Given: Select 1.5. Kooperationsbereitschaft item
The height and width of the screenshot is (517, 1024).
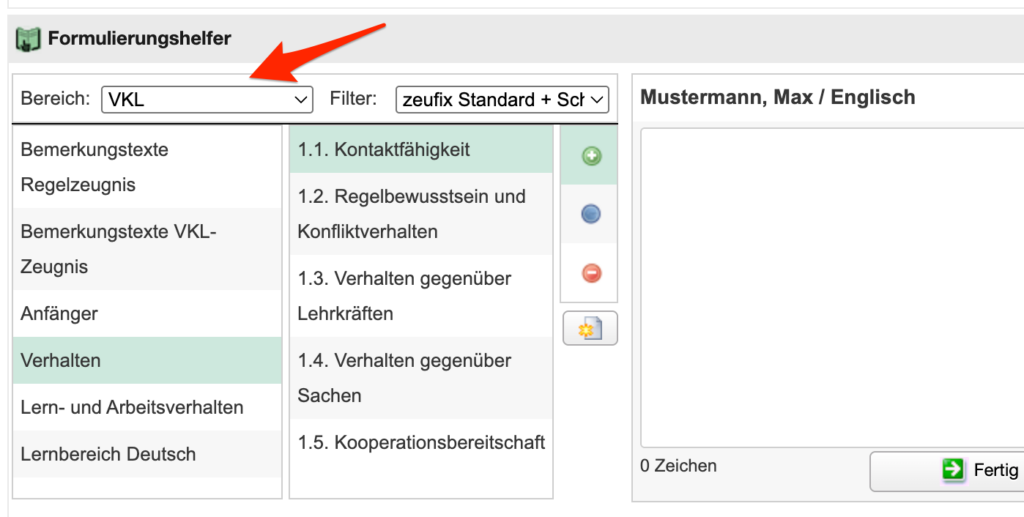Looking at the screenshot, I should tap(420, 442).
